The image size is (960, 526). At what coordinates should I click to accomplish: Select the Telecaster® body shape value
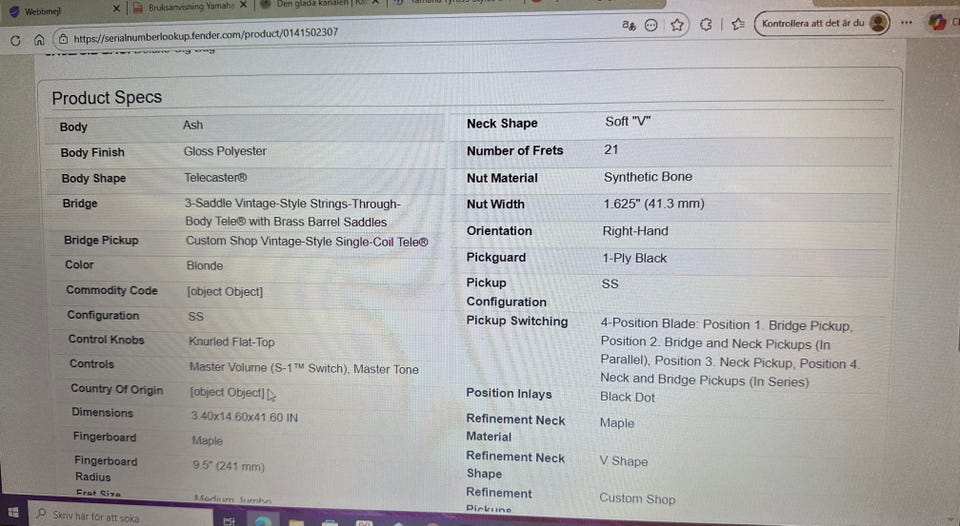[216, 178]
